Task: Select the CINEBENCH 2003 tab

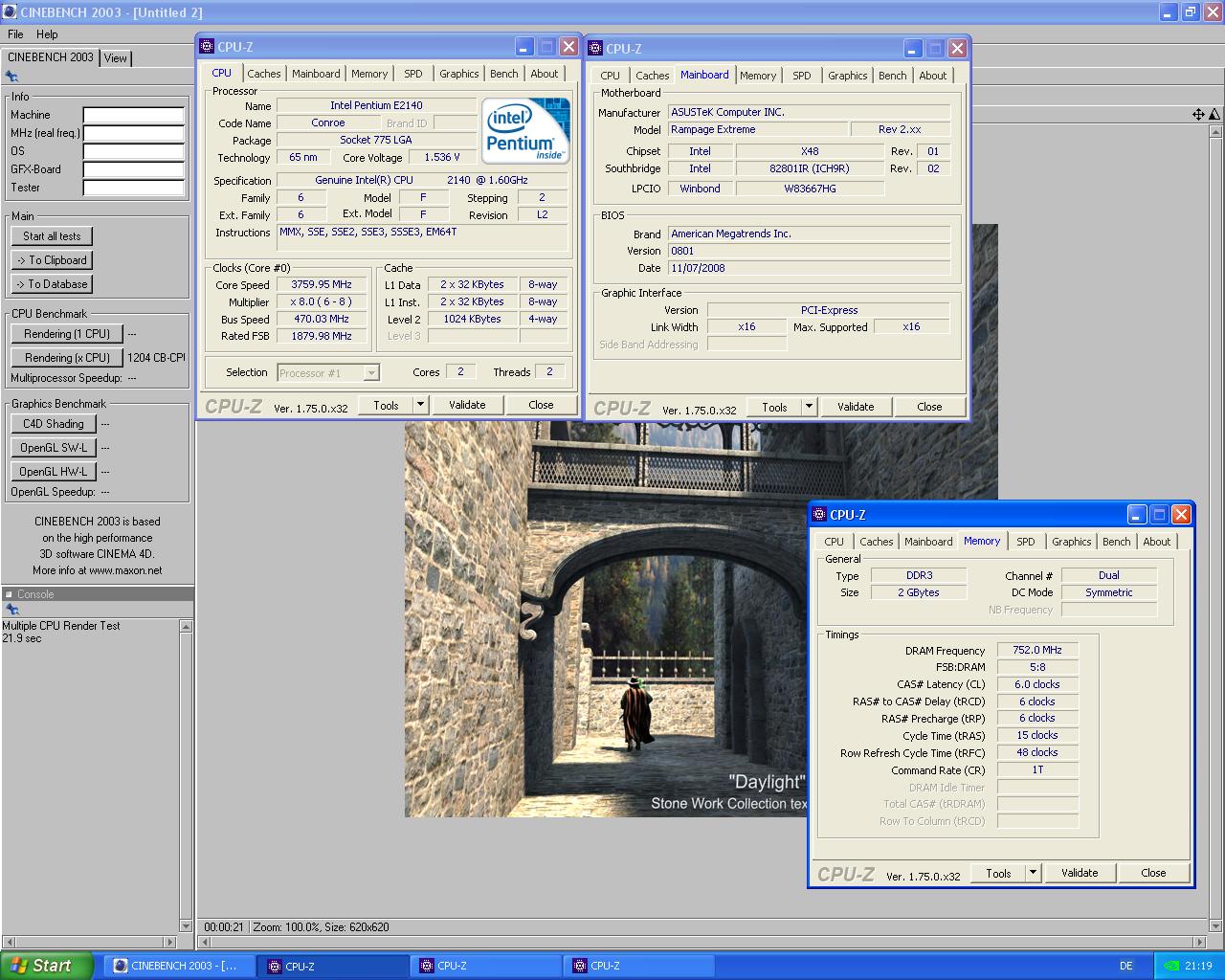Action: [x=51, y=57]
